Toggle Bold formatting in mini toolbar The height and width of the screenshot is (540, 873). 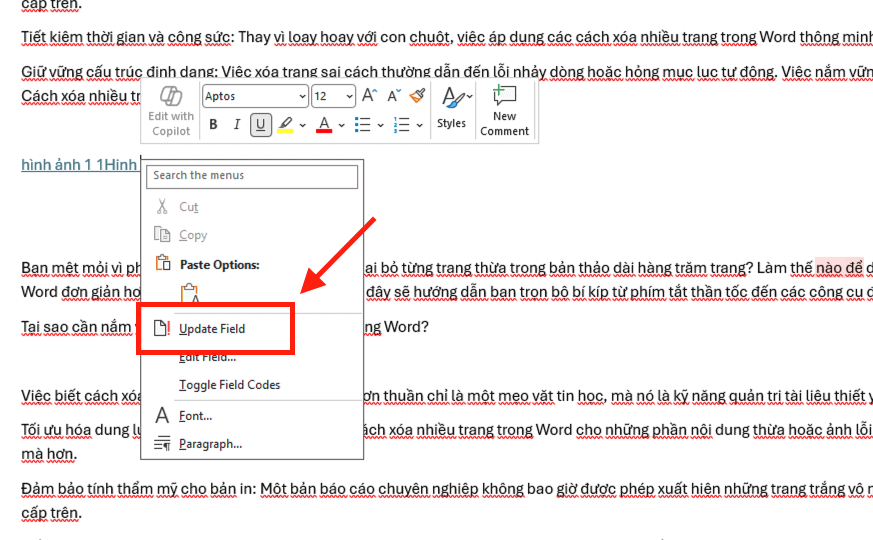point(213,125)
